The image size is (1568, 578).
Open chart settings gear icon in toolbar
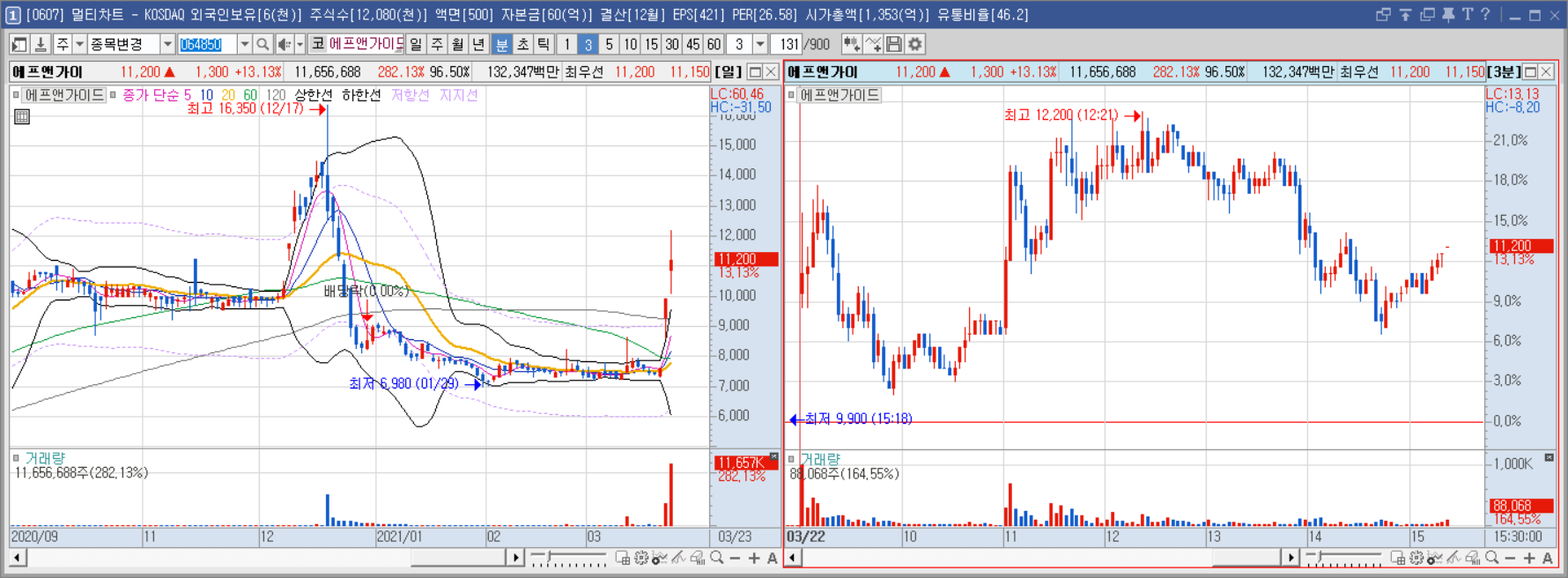(x=915, y=44)
